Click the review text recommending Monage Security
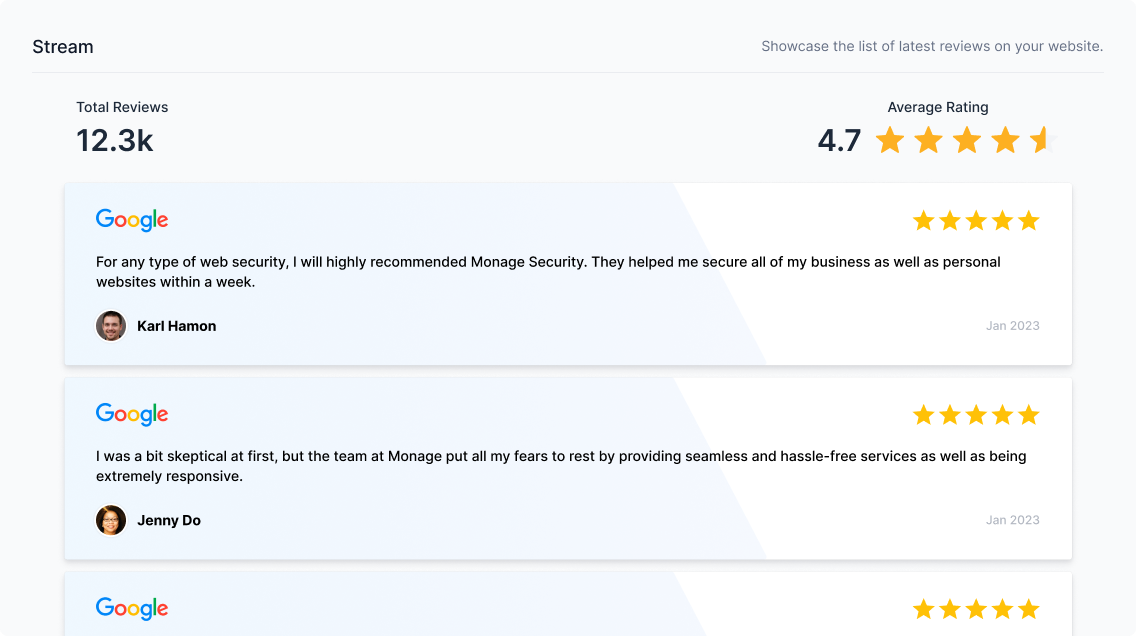1136x636 pixels. click(548, 272)
